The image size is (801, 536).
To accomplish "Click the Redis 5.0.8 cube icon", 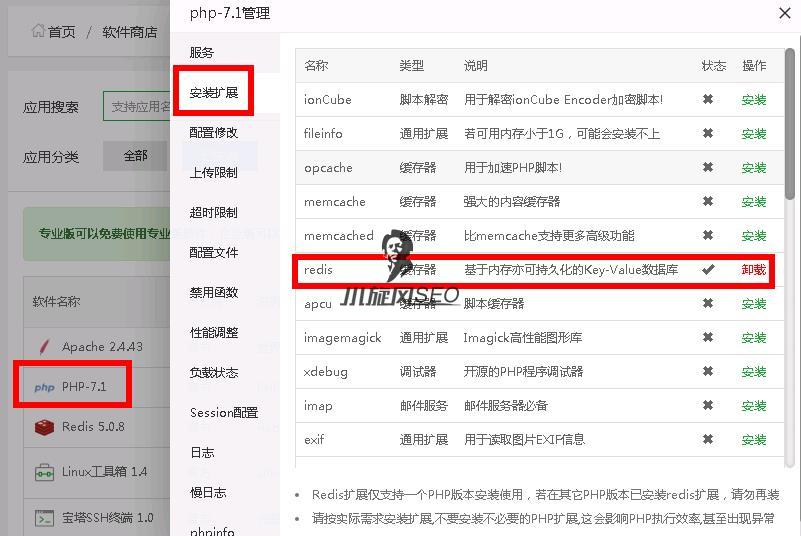I will [x=44, y=427].
